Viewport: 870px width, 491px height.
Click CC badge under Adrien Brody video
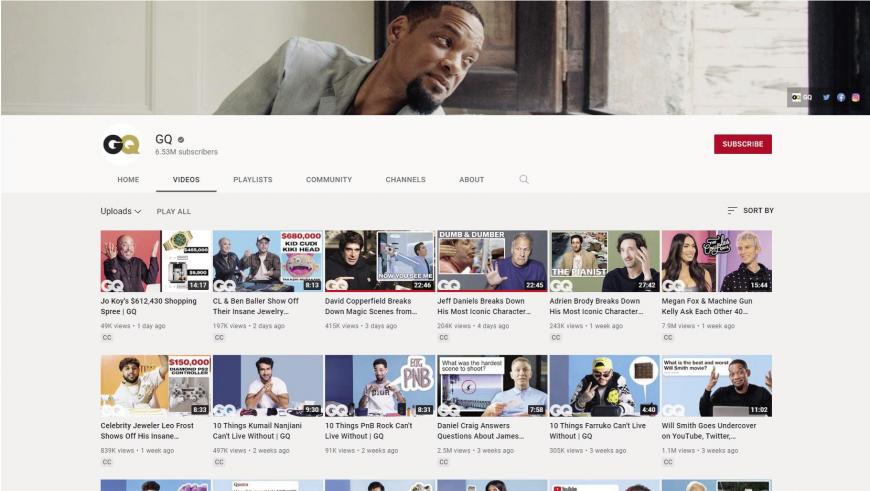[555, 337]
